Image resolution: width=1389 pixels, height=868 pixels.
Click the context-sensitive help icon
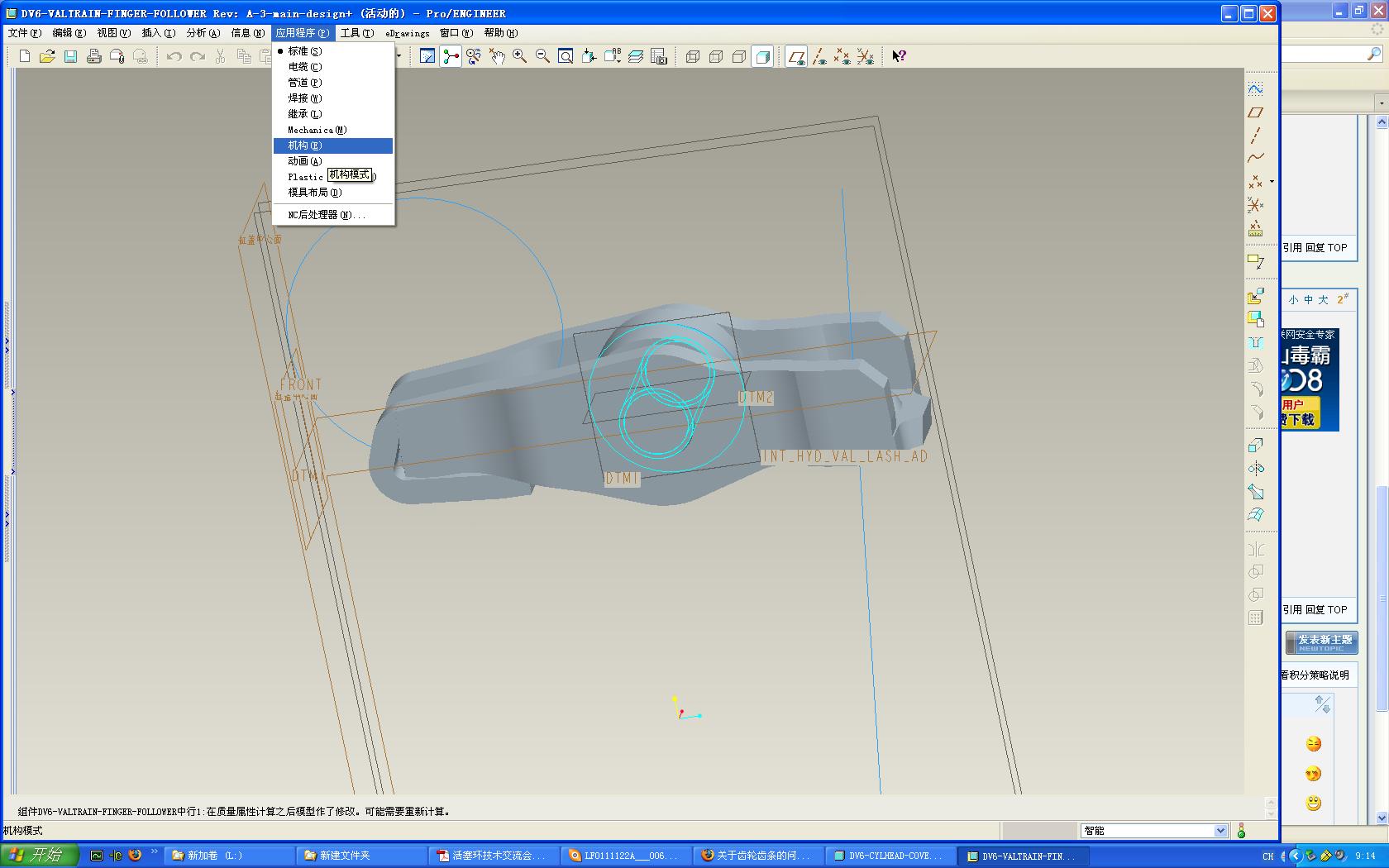pyautogui.click(x=900, y=56)
